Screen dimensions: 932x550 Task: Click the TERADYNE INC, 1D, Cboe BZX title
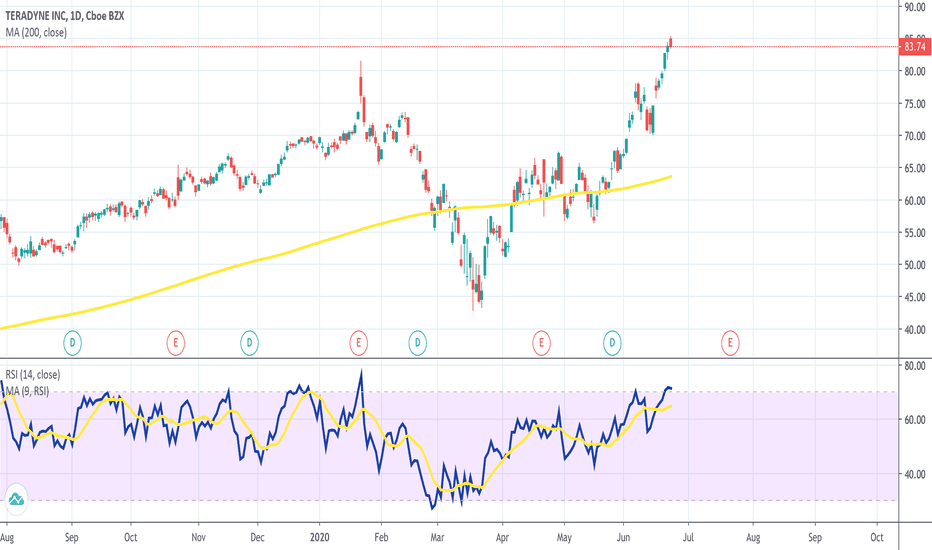point(65,16)
